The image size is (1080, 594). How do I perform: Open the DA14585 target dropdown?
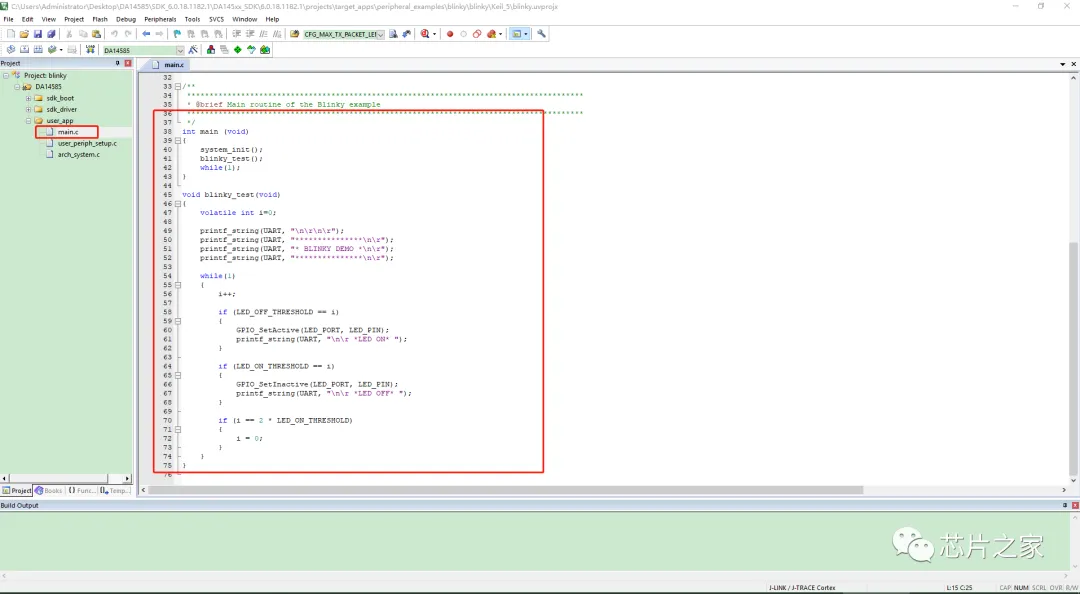click(x=180, y=50)
